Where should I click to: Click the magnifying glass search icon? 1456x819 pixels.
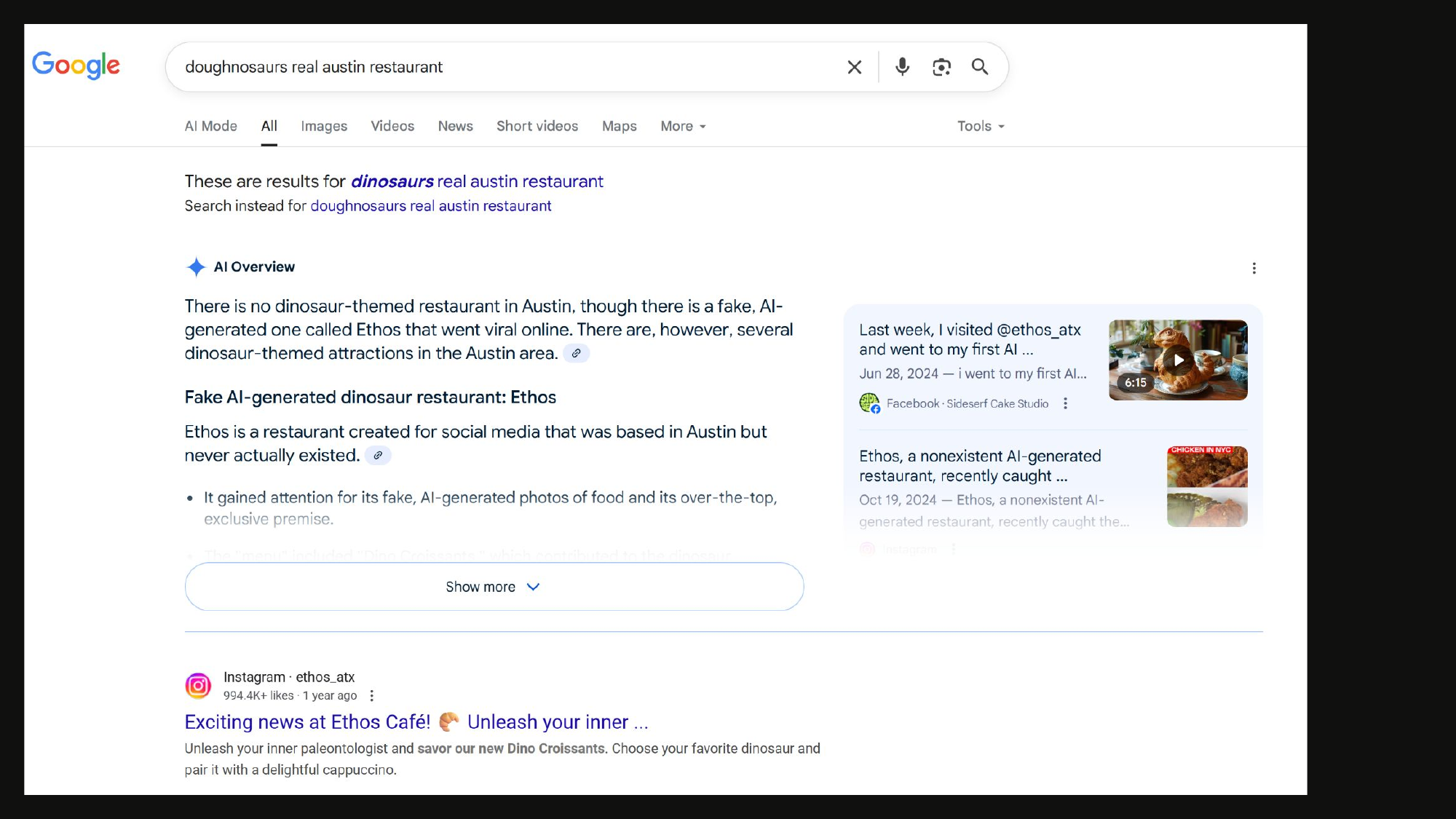pyautogui.click(x=980, y=67)
